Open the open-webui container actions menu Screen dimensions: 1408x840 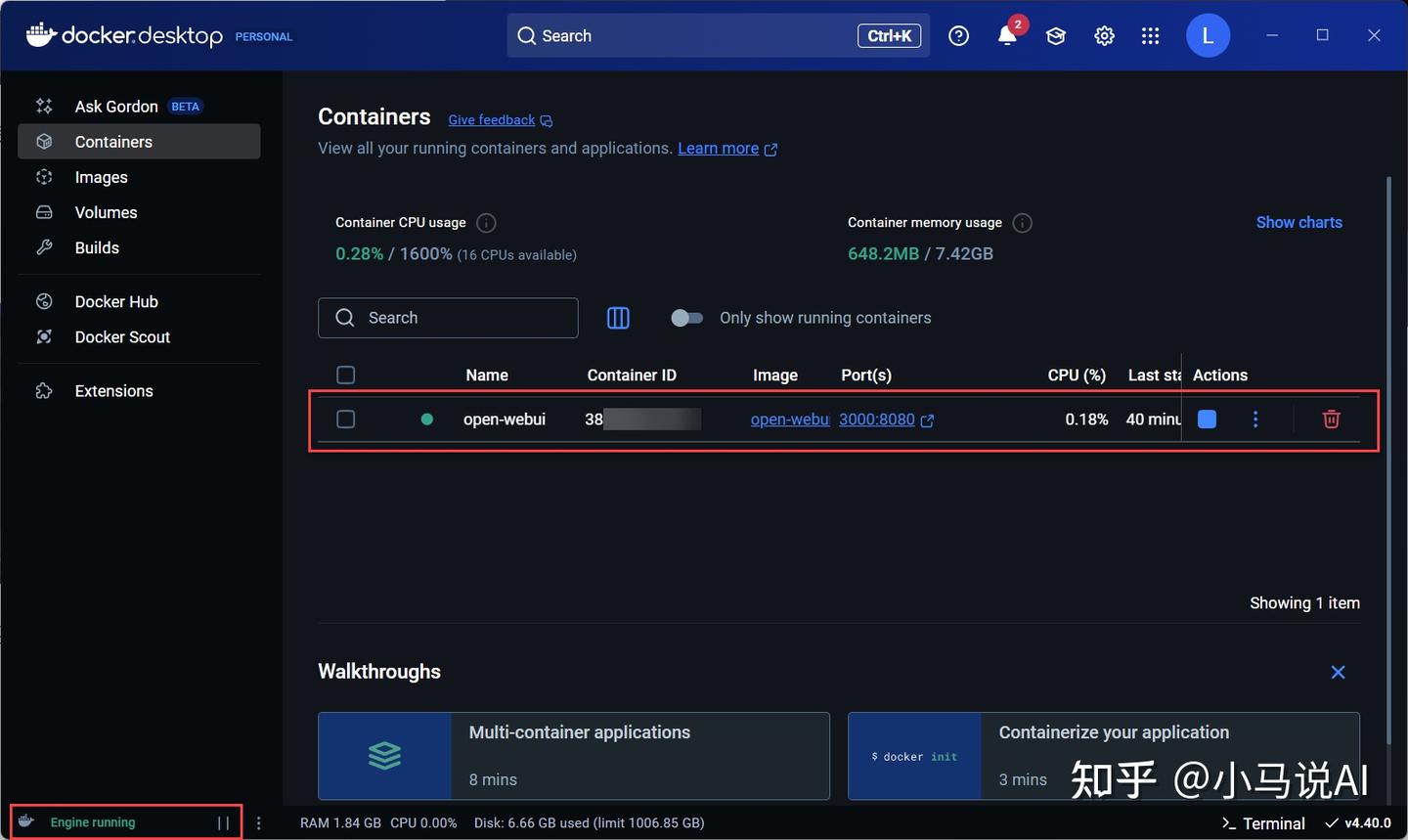click(x=1255, y=419)
